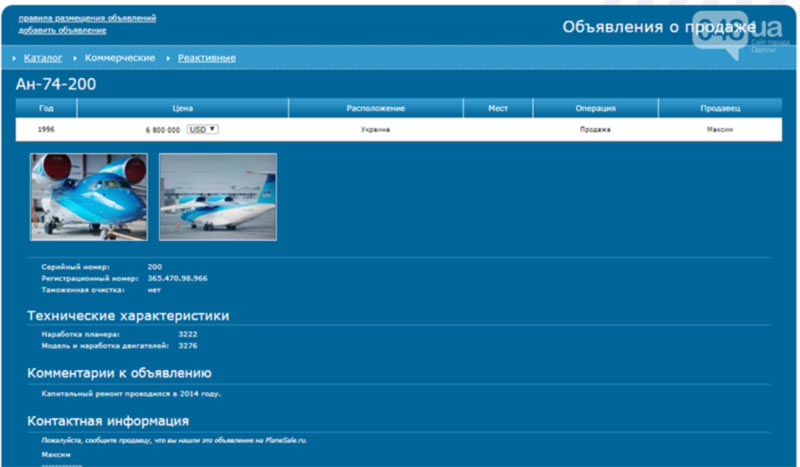The image size is (800, 467).
Task: Open the USD currency dropdown
Action: click(x=203, y=130)
